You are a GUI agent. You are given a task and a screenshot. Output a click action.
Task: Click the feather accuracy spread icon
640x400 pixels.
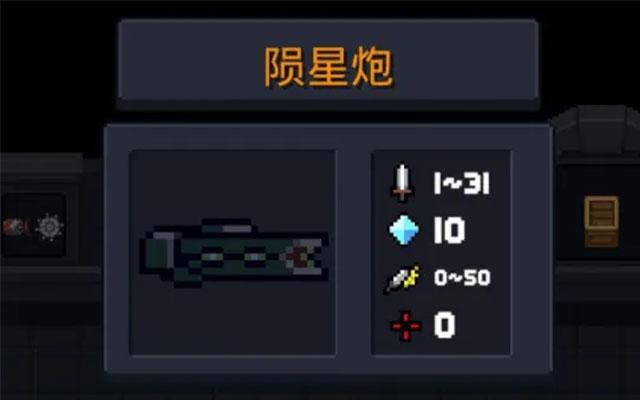[402, 279]
